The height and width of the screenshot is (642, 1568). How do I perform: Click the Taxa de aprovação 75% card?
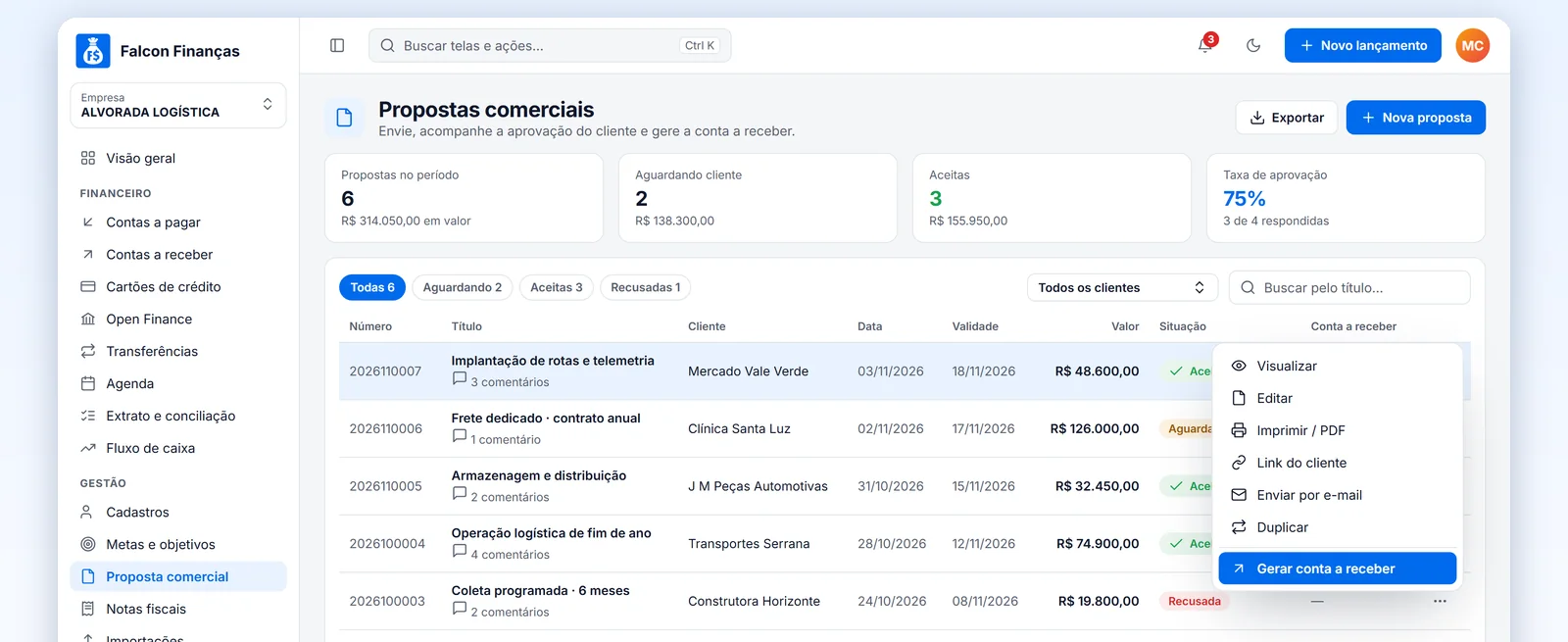(1346, 198)
